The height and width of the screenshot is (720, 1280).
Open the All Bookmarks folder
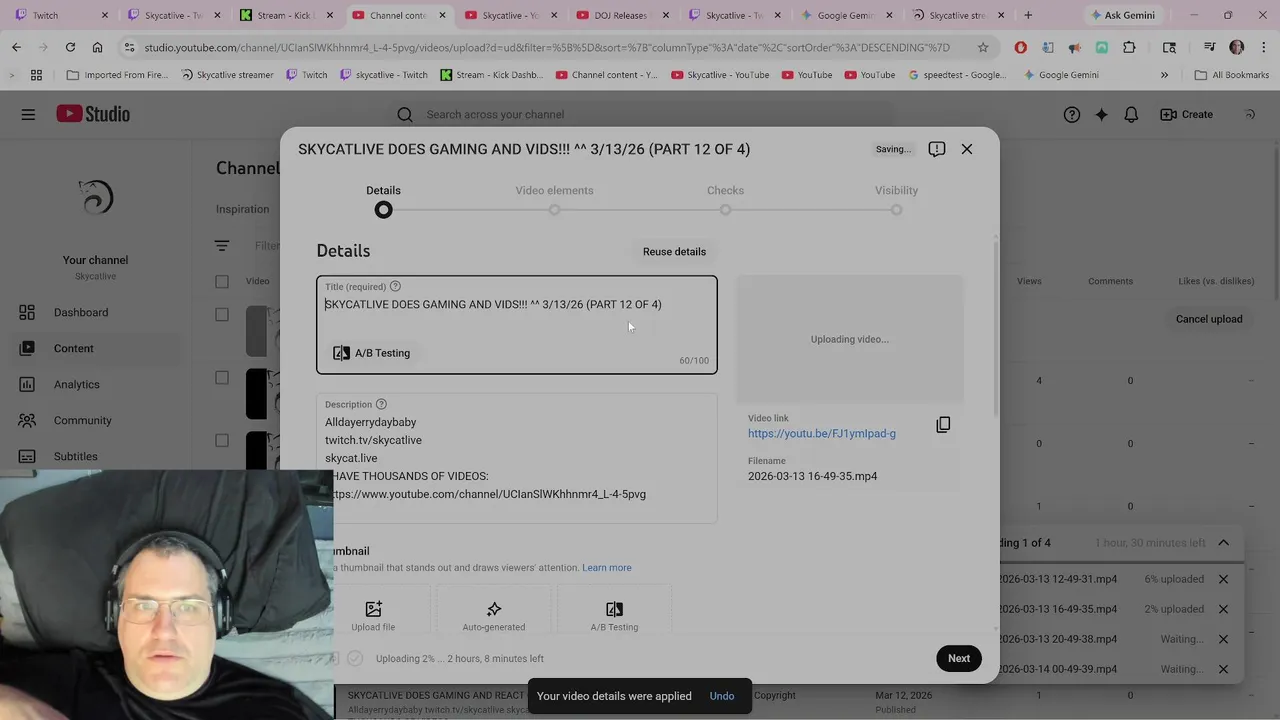point(1231,75)
